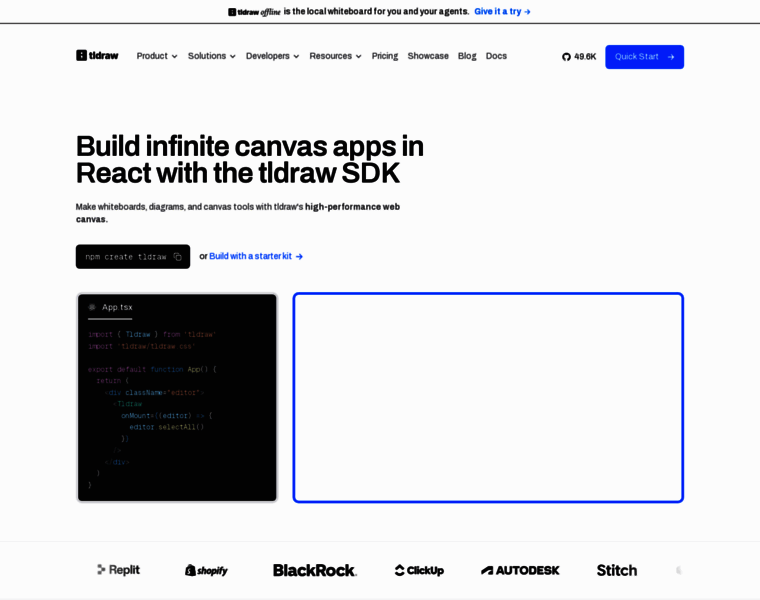The image size is (760, 600).
Task: Open Build with a starter kit link
Action: click(256, 256)
